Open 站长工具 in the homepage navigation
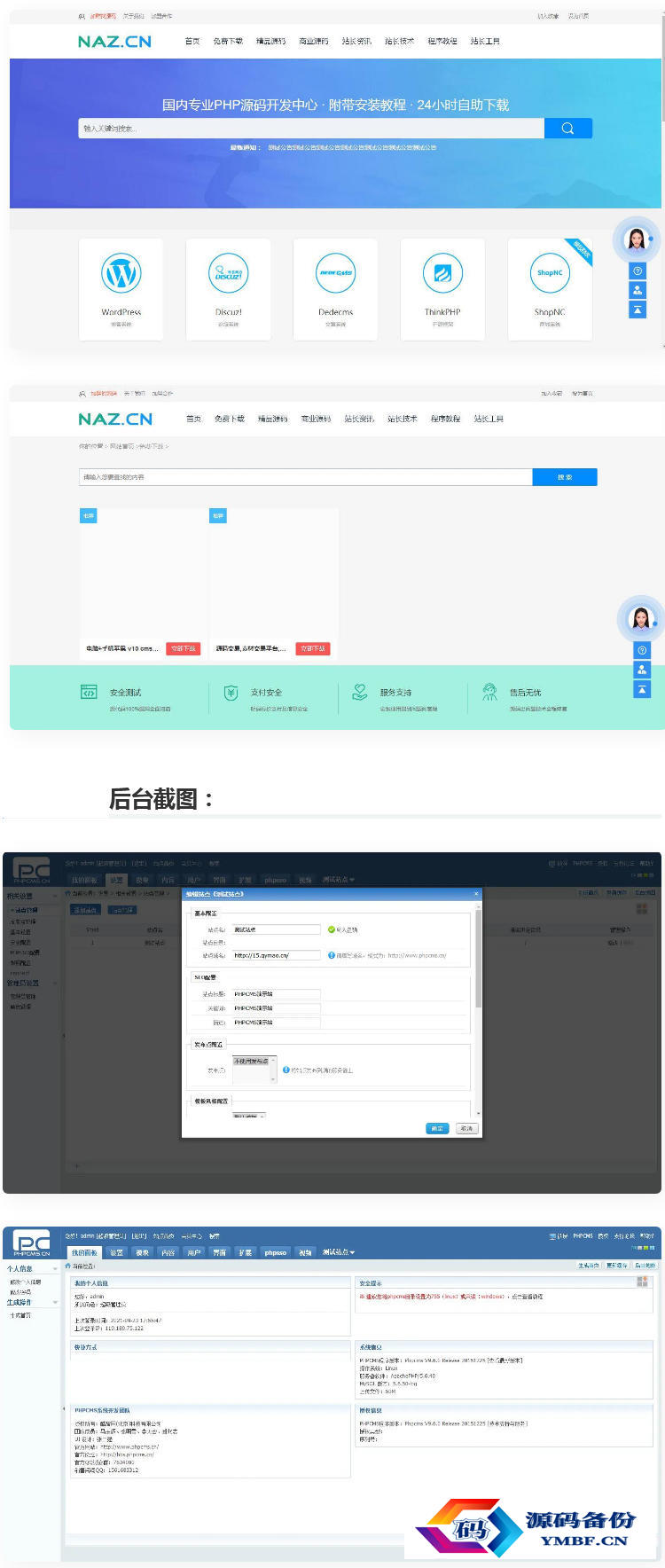 click(x=485, y=42)
